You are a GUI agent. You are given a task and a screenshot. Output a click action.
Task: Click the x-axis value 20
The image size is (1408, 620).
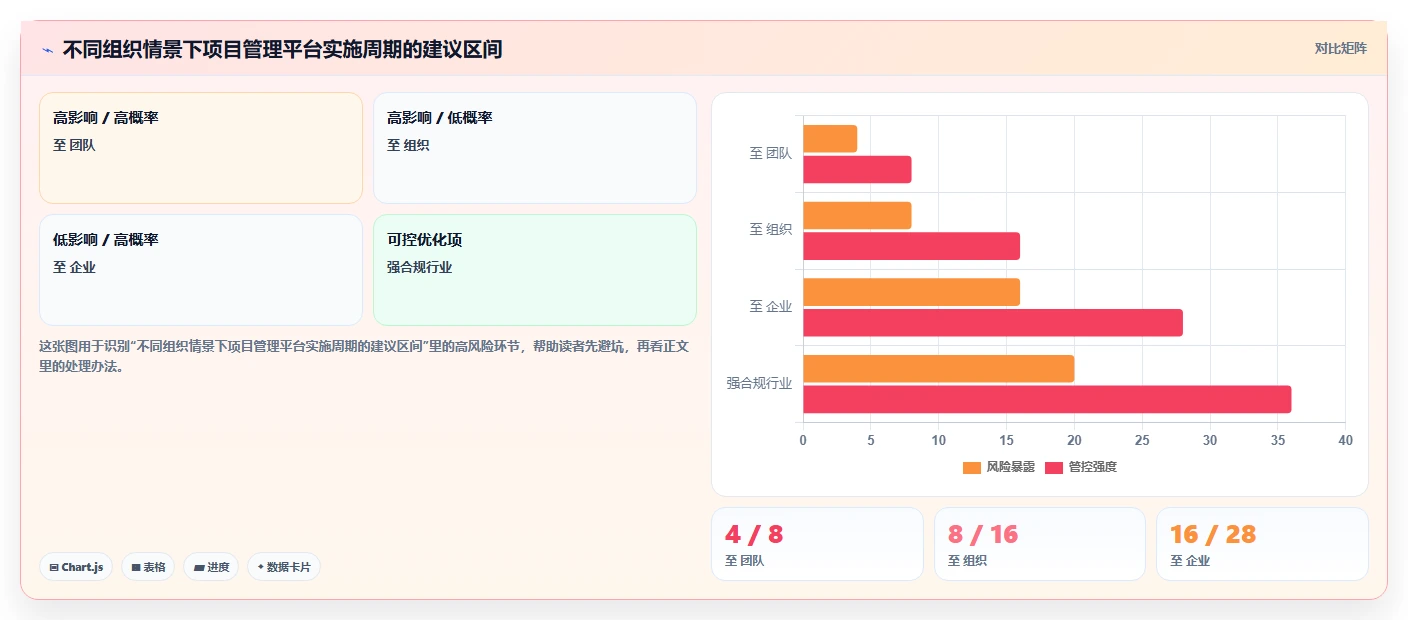1074,440
